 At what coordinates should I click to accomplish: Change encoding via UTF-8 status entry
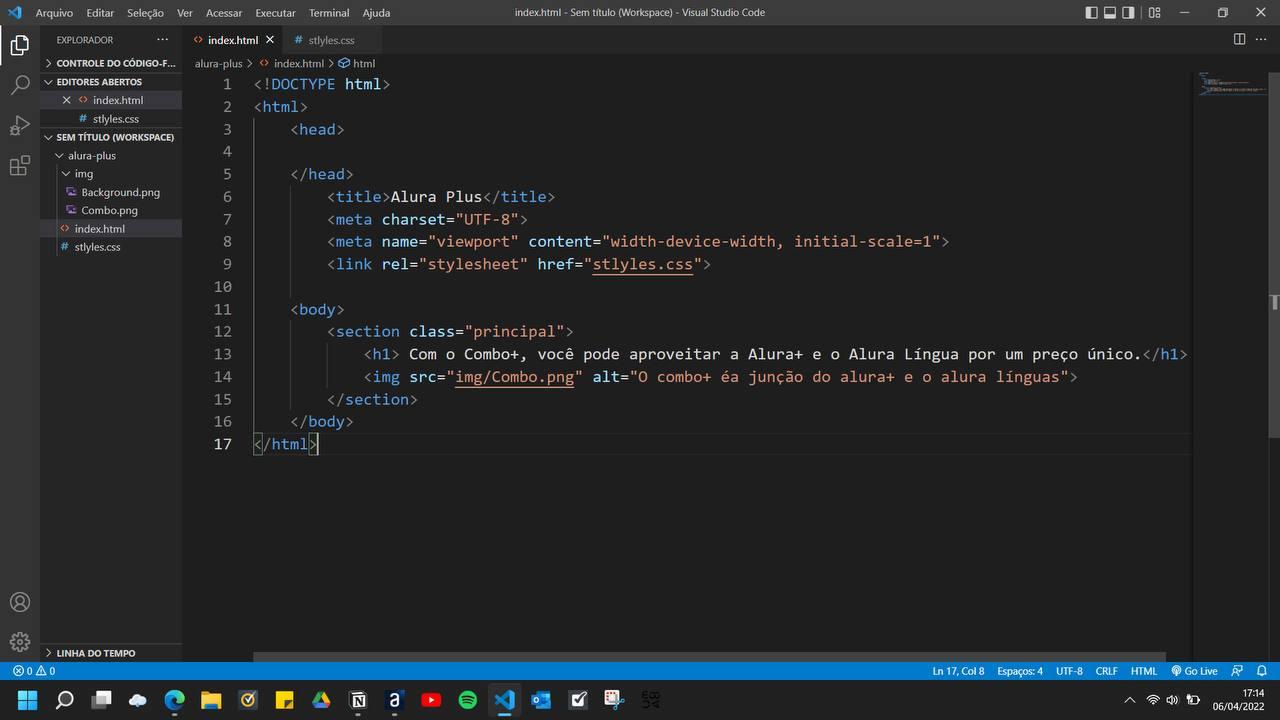tap(1069, 671)
